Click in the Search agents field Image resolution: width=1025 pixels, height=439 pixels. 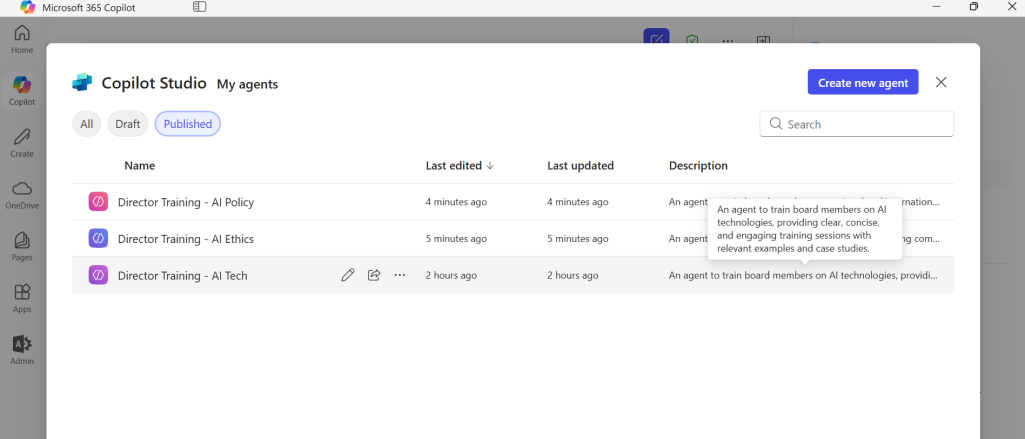[x=856, y=124]
